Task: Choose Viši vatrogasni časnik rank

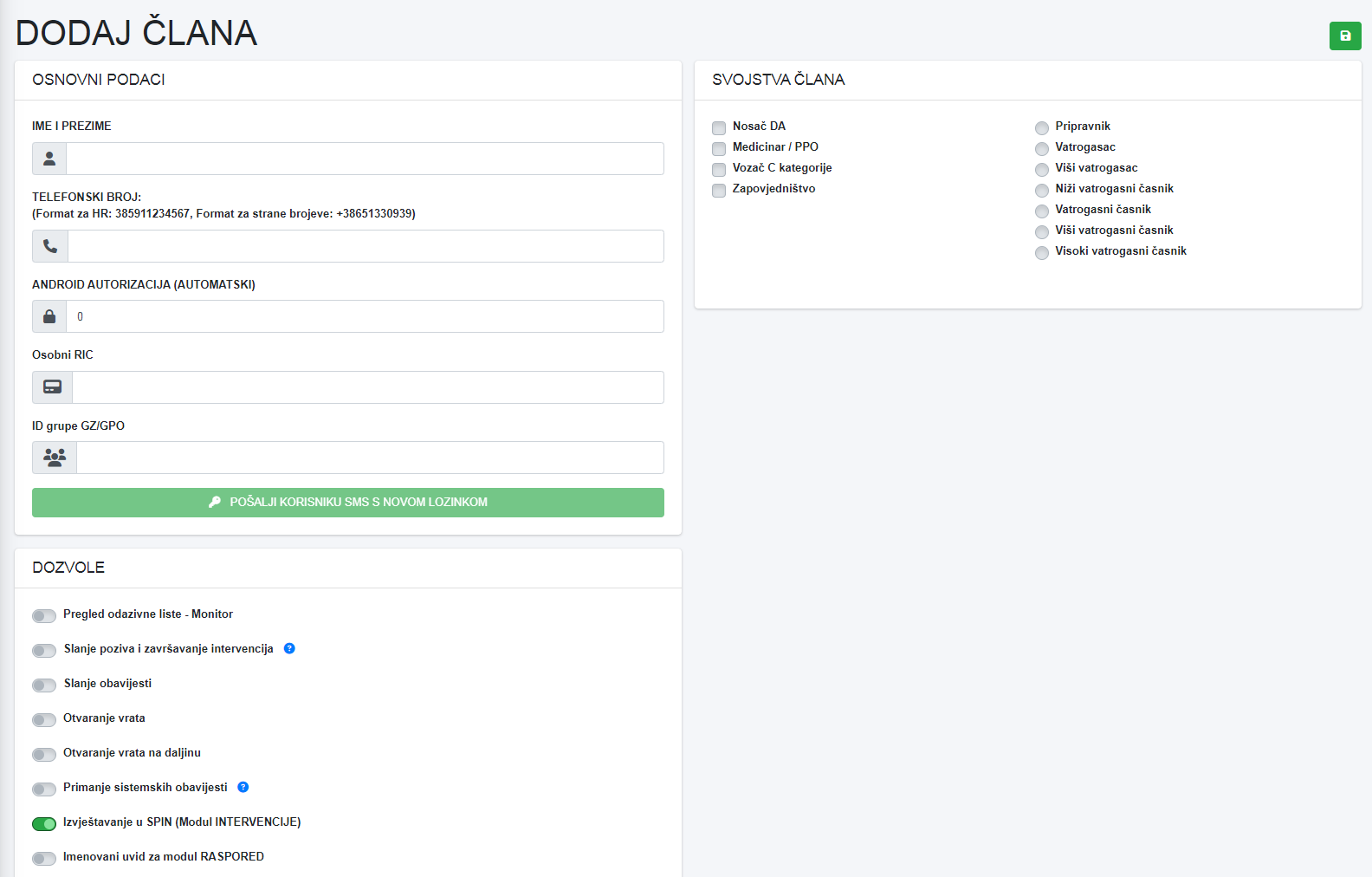Action: tap(1042, 231)
